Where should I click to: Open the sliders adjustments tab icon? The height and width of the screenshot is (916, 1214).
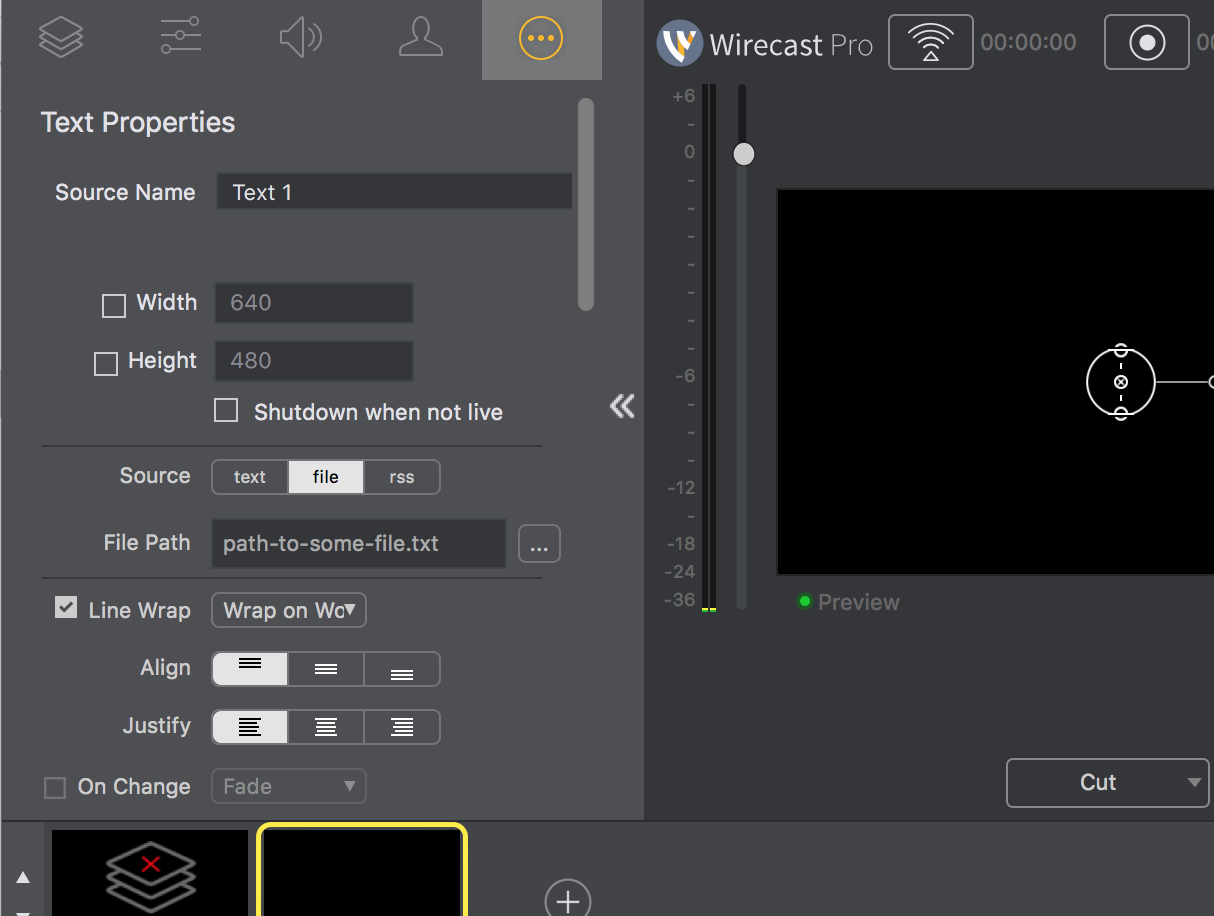(180, 39)
